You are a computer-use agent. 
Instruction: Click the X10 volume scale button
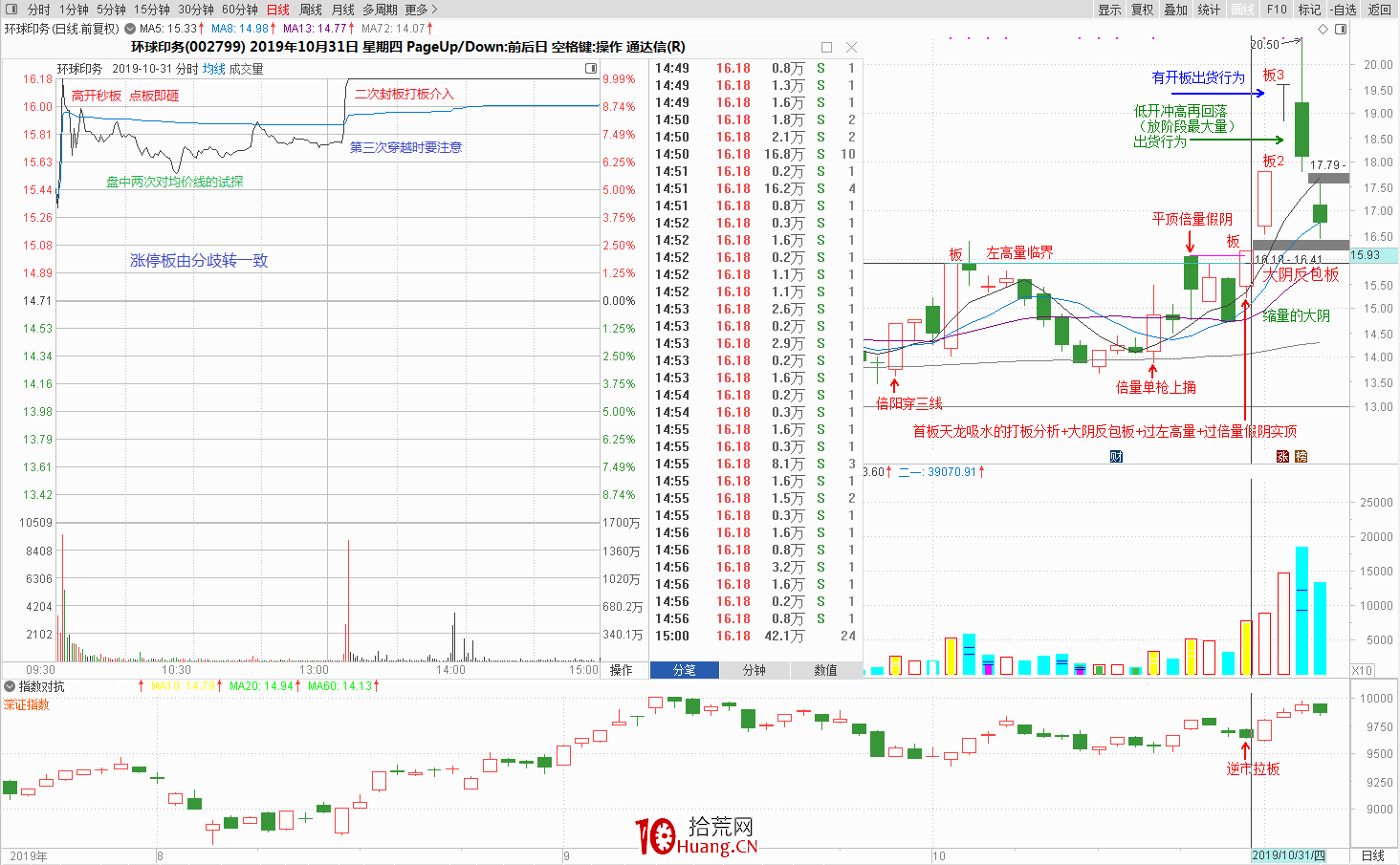tap(1362, 670)
